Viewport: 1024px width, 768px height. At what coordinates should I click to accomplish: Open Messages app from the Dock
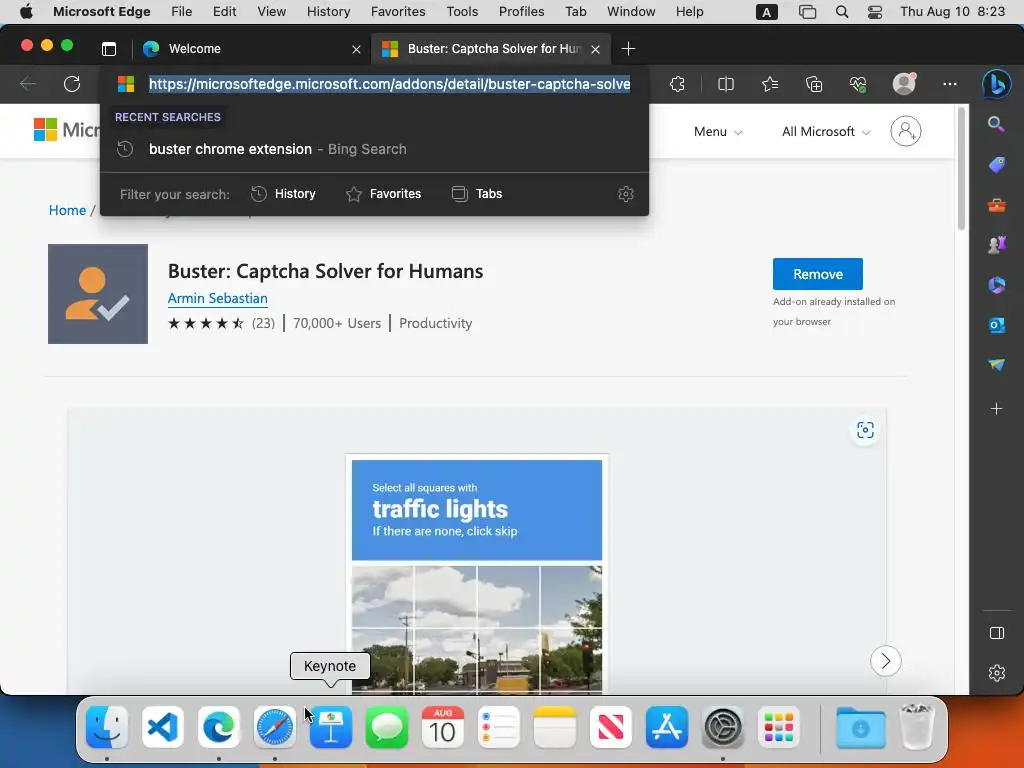387,727
